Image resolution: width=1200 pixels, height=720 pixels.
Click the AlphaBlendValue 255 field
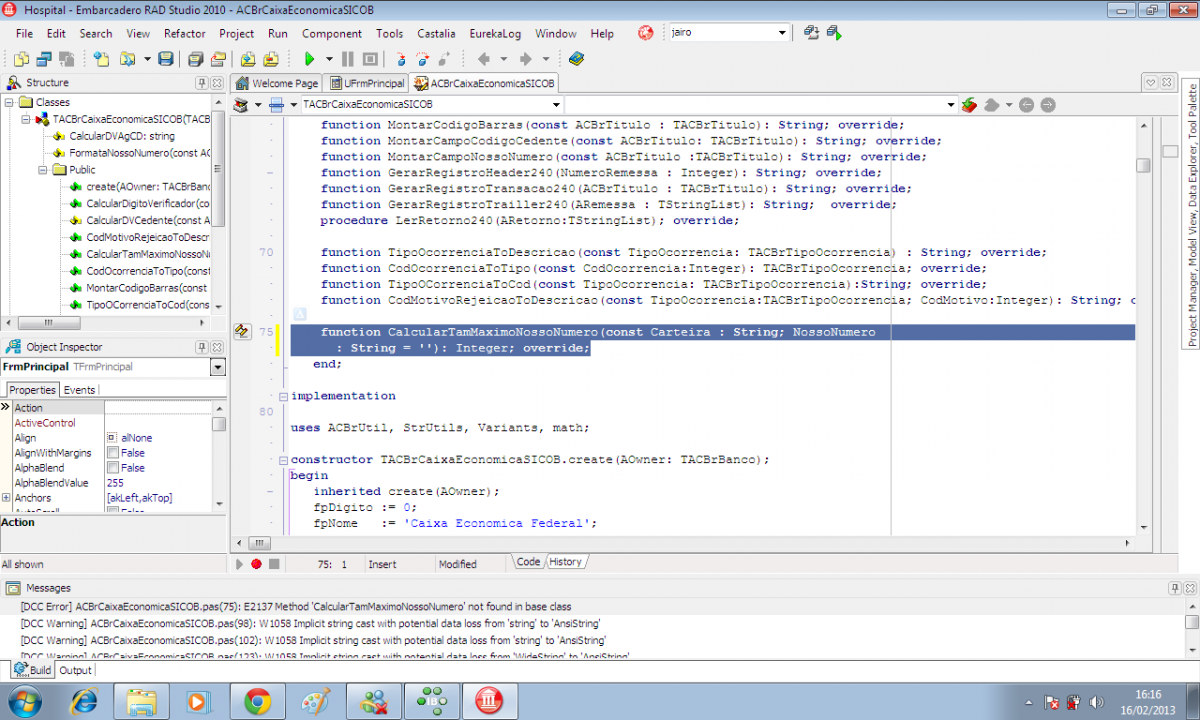[159, 483]
